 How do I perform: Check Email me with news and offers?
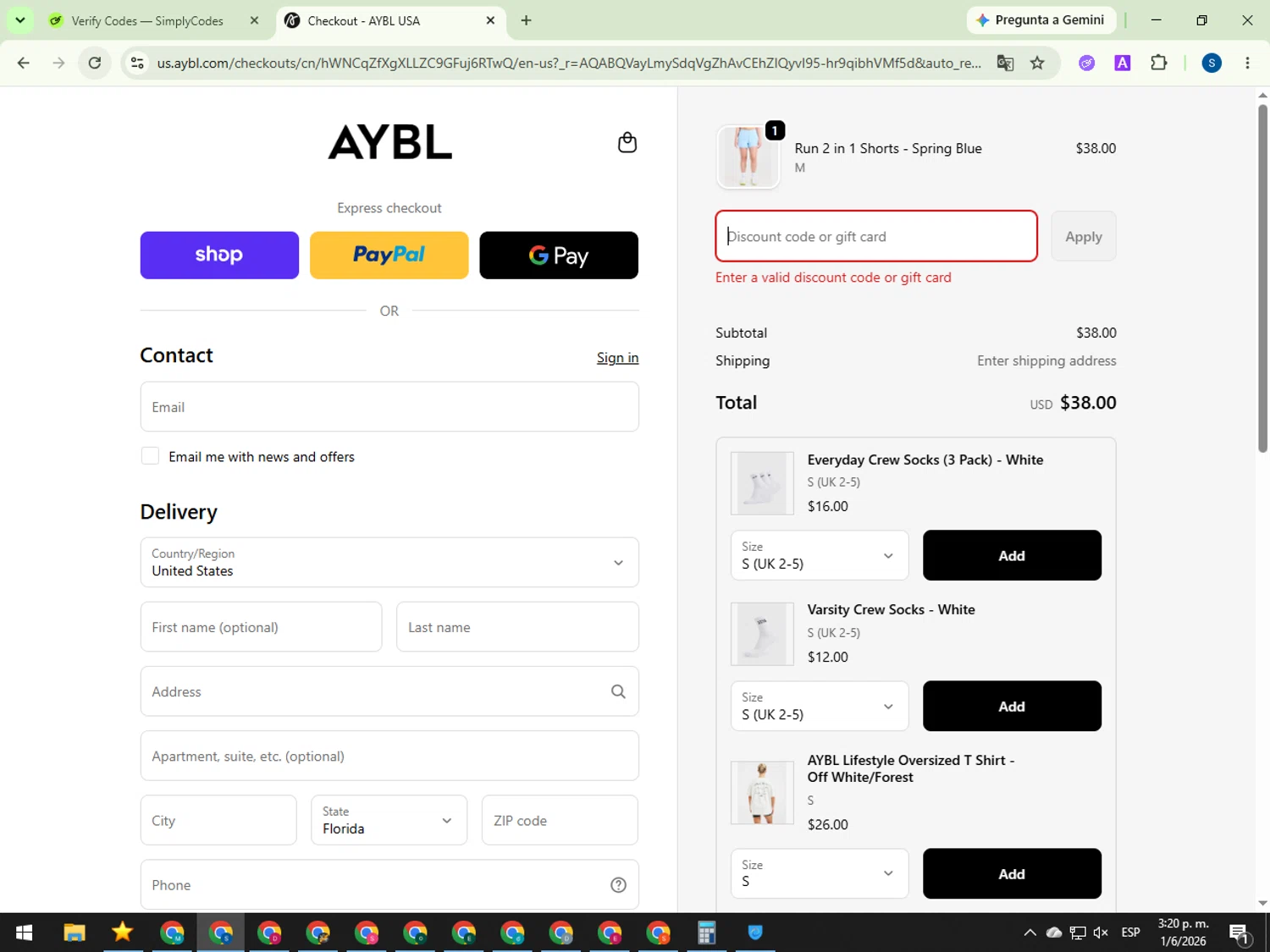pos(150,456)
